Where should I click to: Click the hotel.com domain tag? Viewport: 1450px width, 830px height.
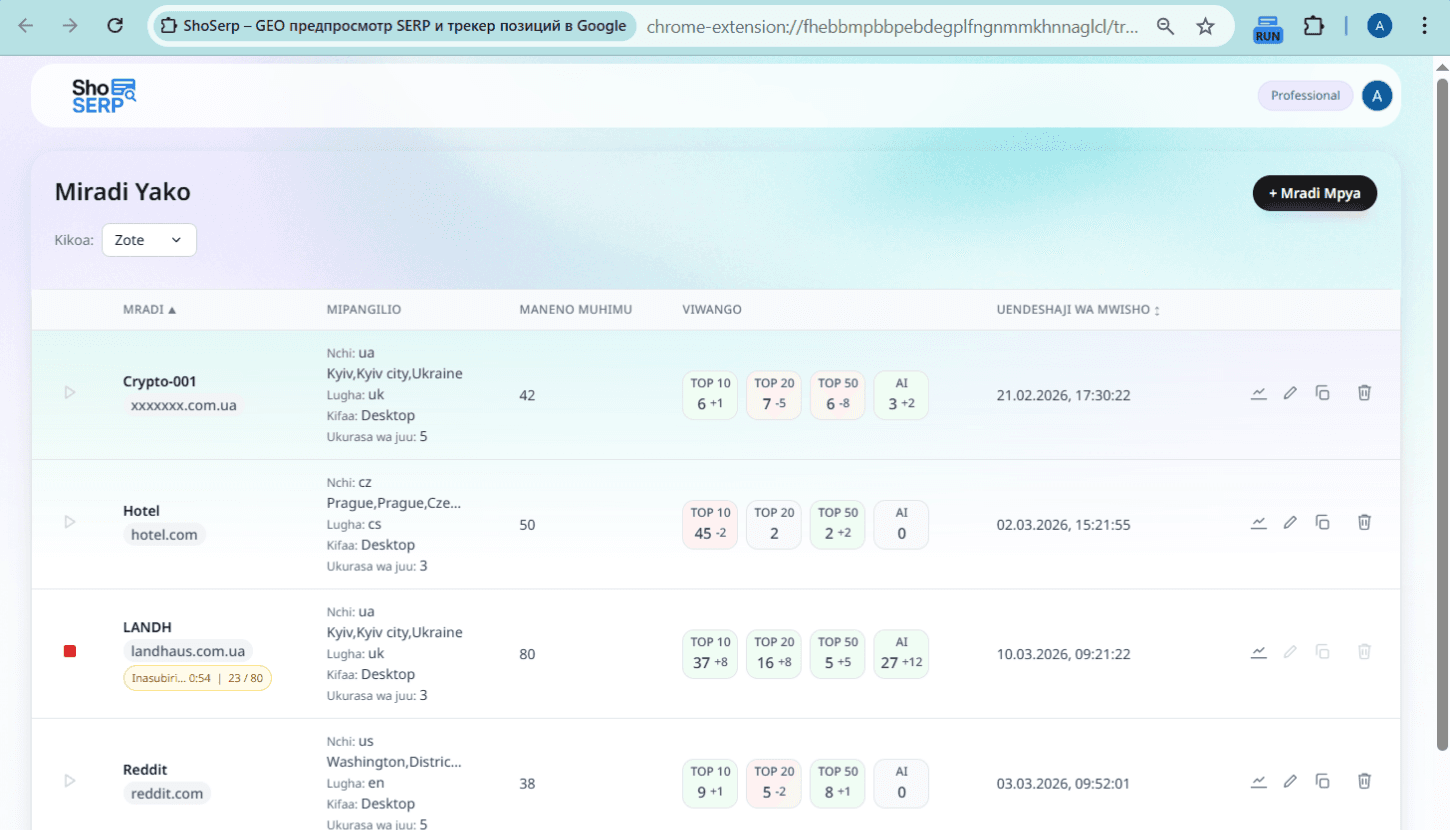165,535
